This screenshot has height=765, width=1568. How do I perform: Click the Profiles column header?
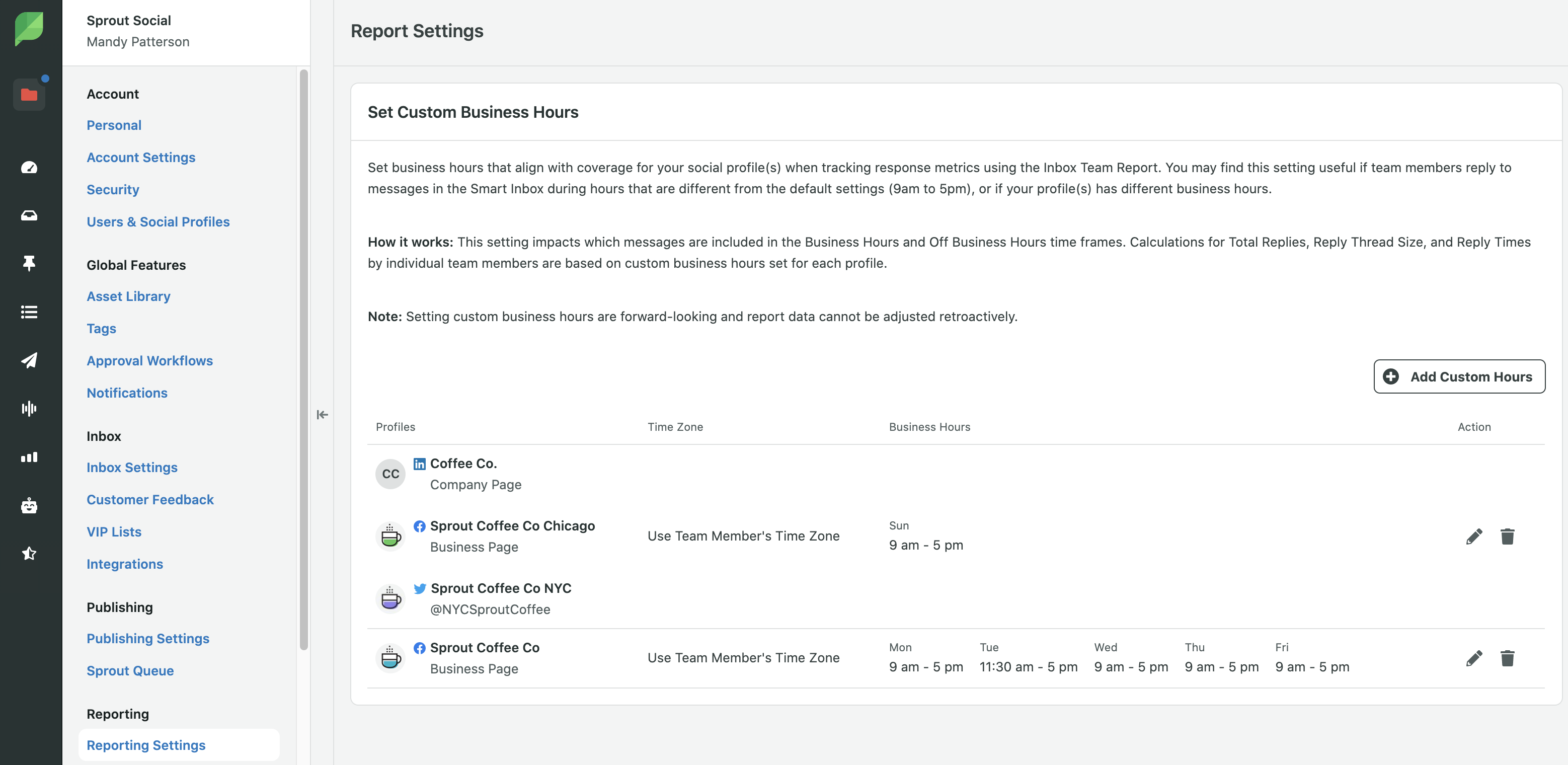tap(396, 427)
